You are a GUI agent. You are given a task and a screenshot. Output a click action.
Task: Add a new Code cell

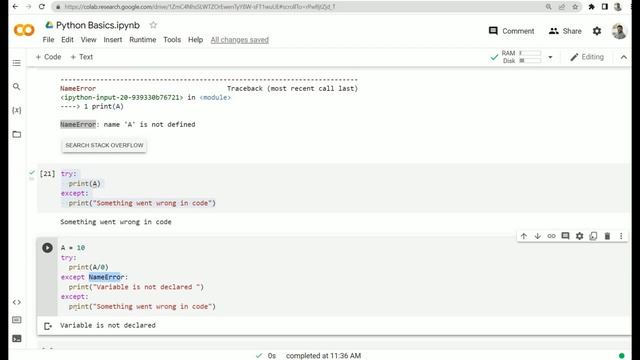[x=48, y=57]
